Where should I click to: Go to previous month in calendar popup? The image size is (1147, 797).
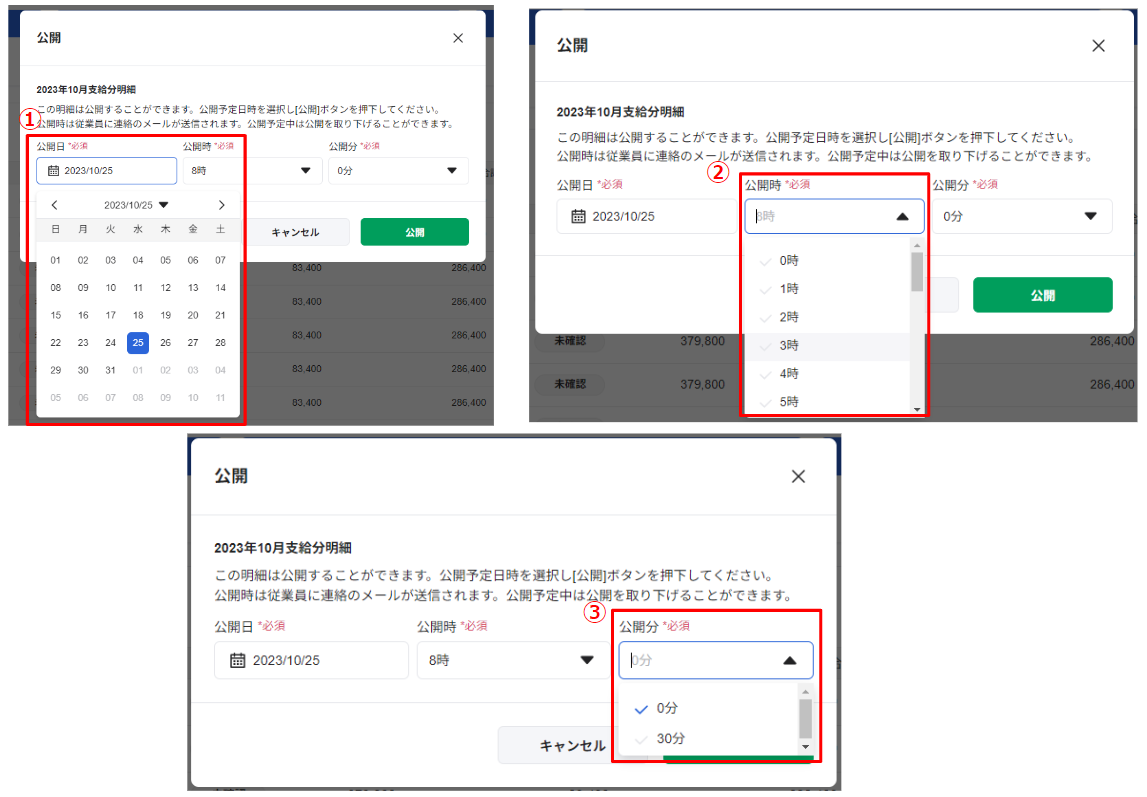(54, 205)
